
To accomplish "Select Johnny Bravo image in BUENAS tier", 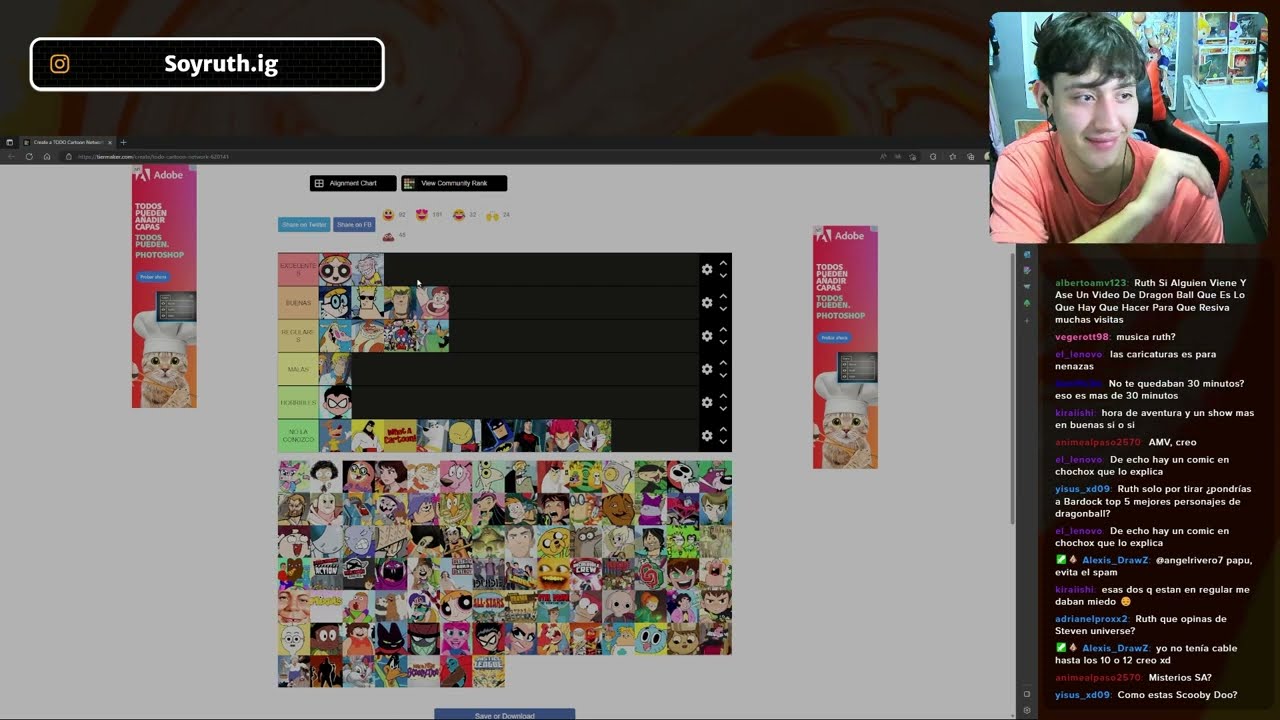I will pos(367,303).
